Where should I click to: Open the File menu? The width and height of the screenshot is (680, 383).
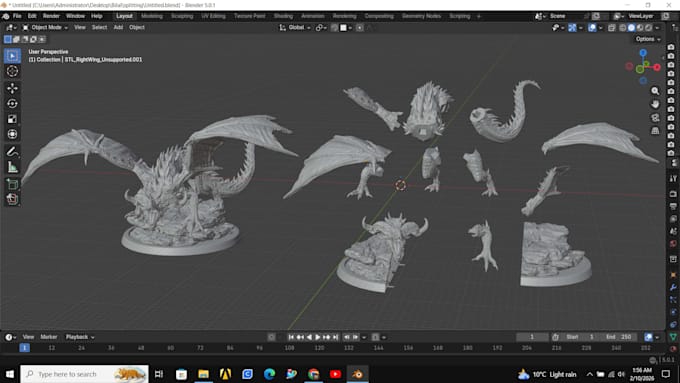(x=17, y=16)
